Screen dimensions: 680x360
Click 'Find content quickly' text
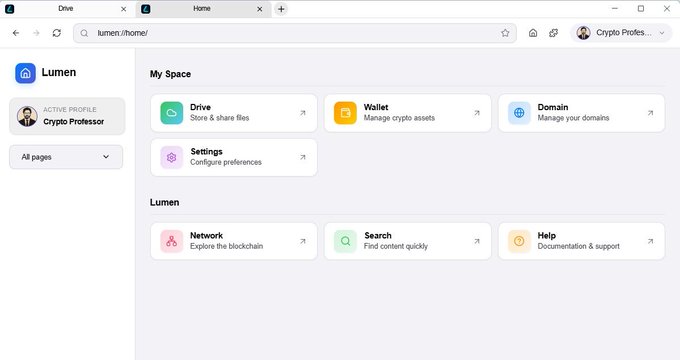point(396,246)
